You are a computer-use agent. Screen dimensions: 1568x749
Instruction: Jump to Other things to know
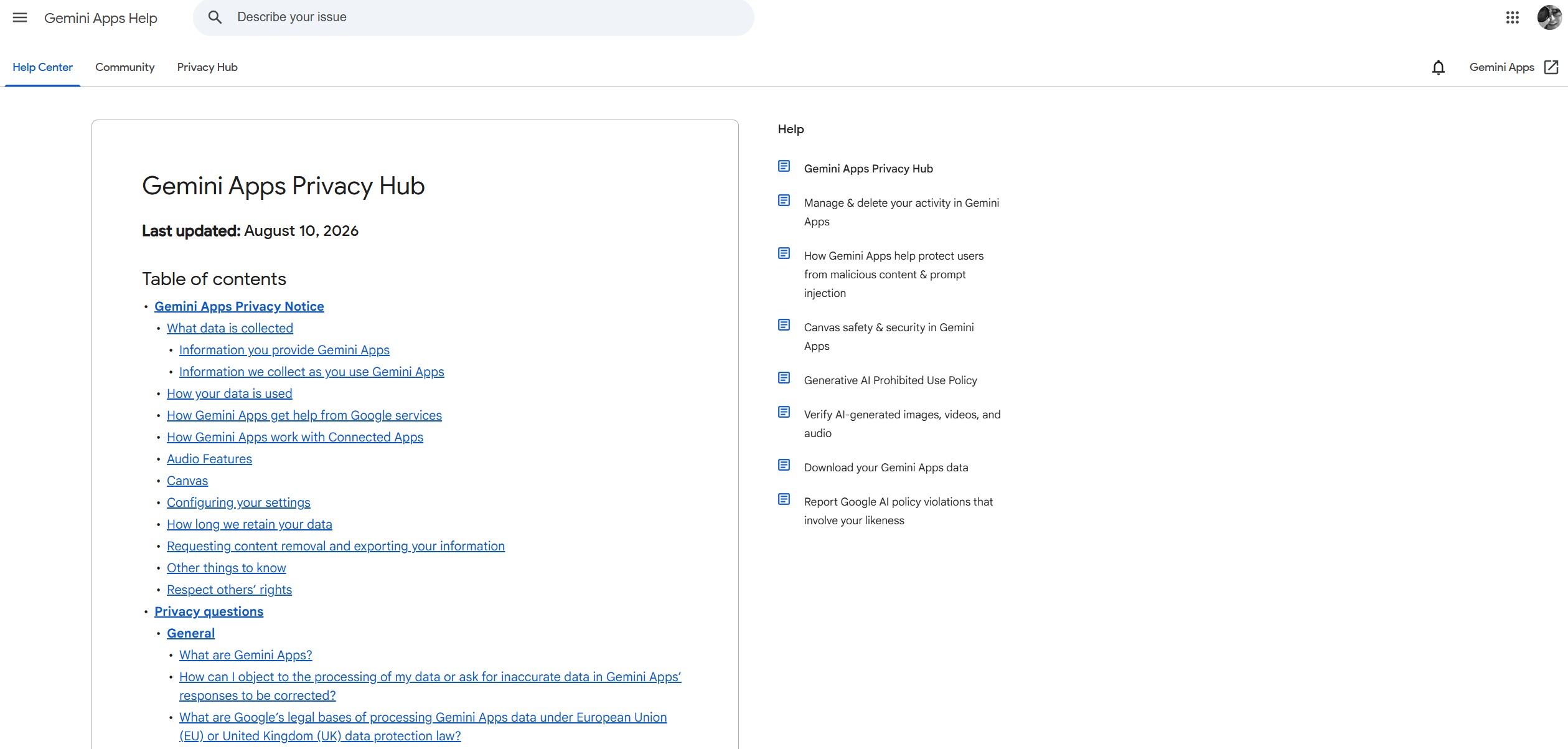tap(227, 568)
